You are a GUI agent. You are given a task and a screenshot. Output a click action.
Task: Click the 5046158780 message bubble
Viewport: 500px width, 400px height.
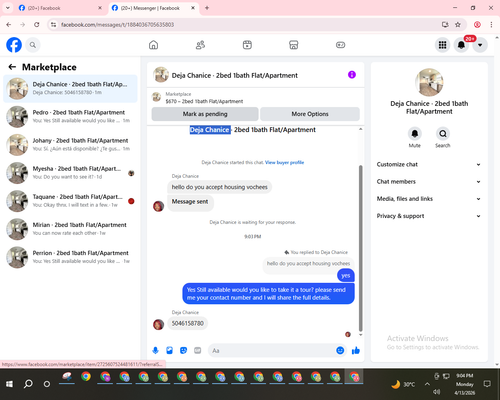tap(188, 323)
